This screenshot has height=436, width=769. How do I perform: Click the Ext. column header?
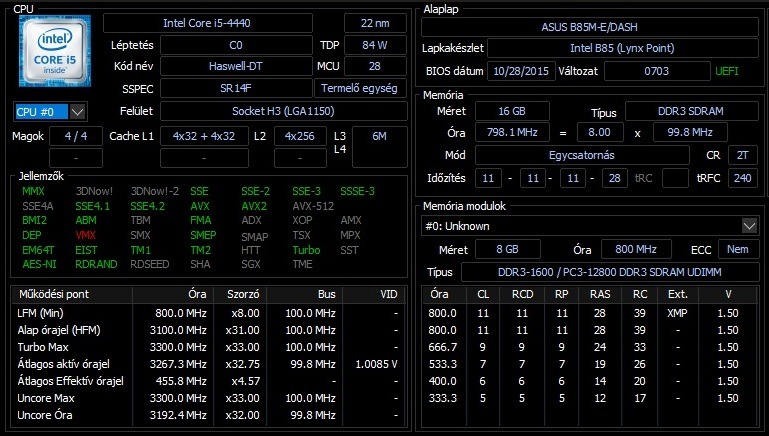pos(678,294)
